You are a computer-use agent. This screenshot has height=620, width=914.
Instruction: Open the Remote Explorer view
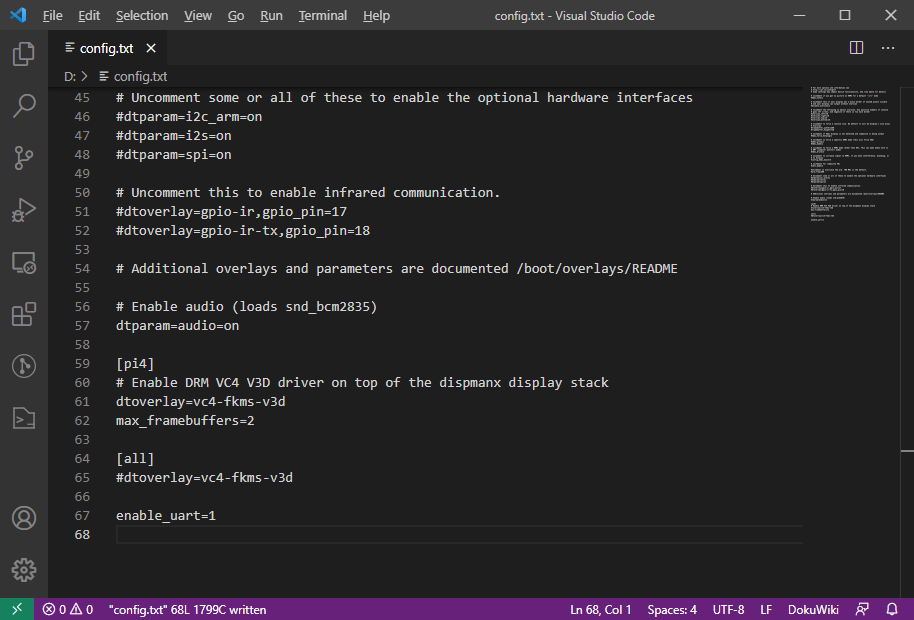click(23, 262)
